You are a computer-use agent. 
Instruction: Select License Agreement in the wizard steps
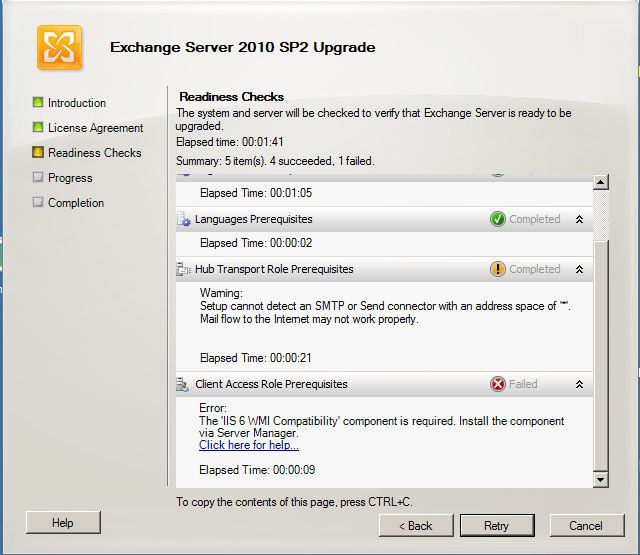[x=96, y=128]
